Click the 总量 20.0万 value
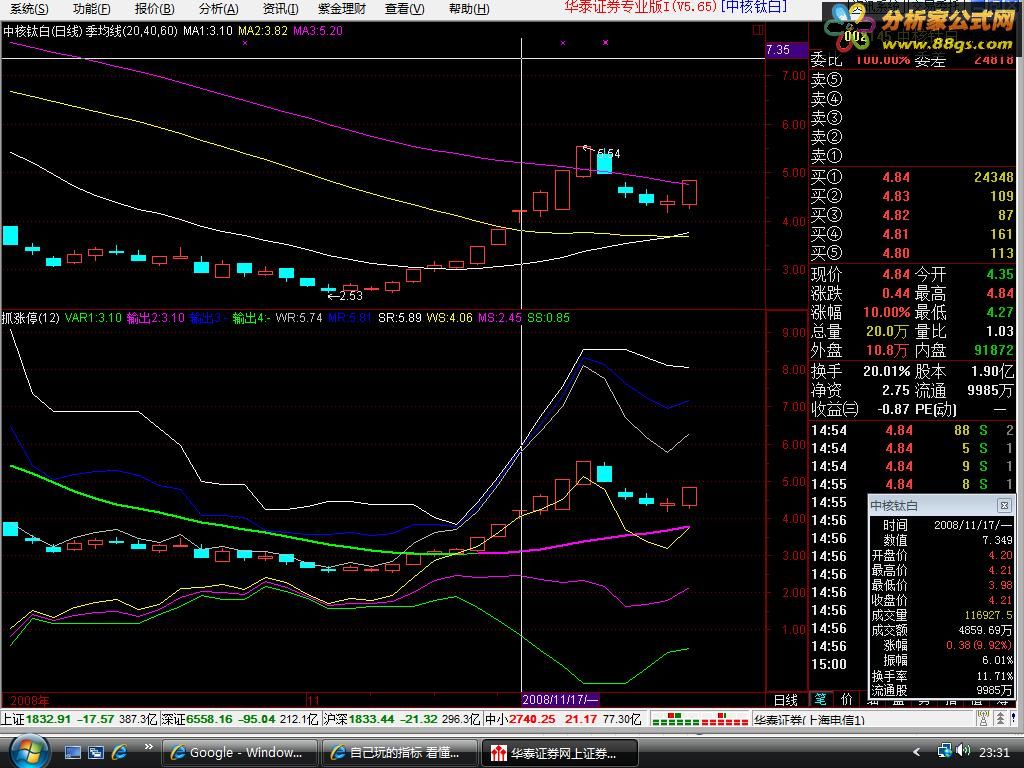Image resolution: width=1024 pixels, height=768 pixels. click(x=887, y=331)
